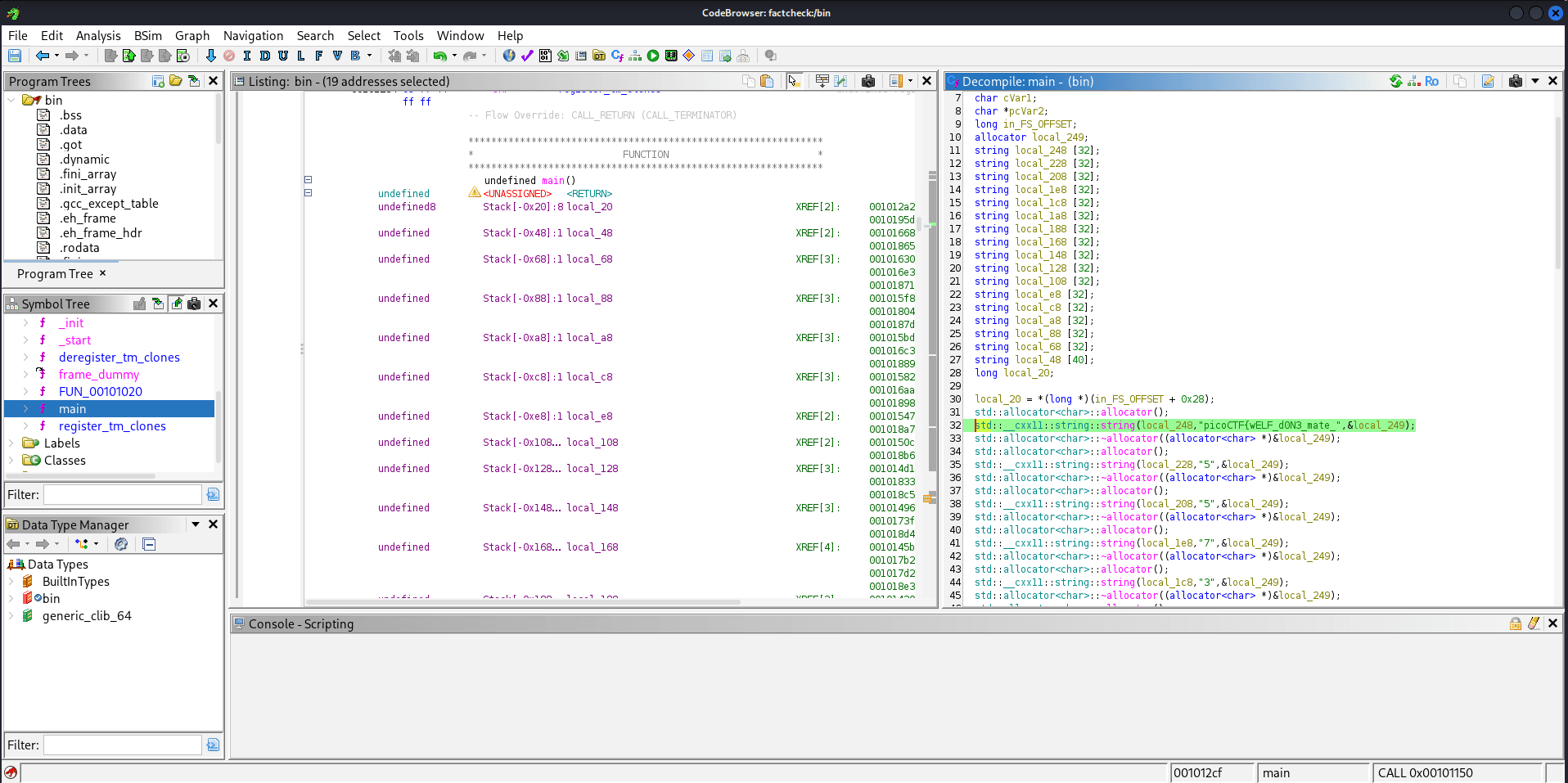Click the D data navigation icon
1568x783 pixels.
[x=264, y=56]
